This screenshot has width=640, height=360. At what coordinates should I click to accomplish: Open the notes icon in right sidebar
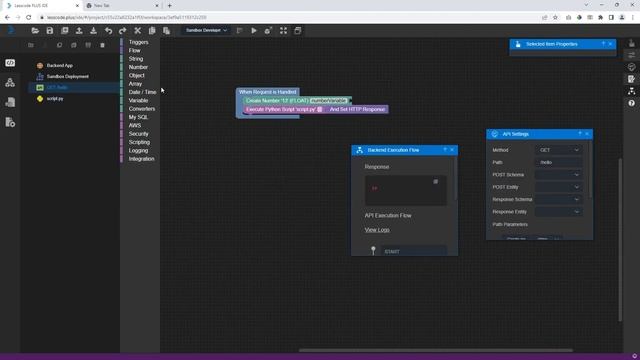coord(631,79)
